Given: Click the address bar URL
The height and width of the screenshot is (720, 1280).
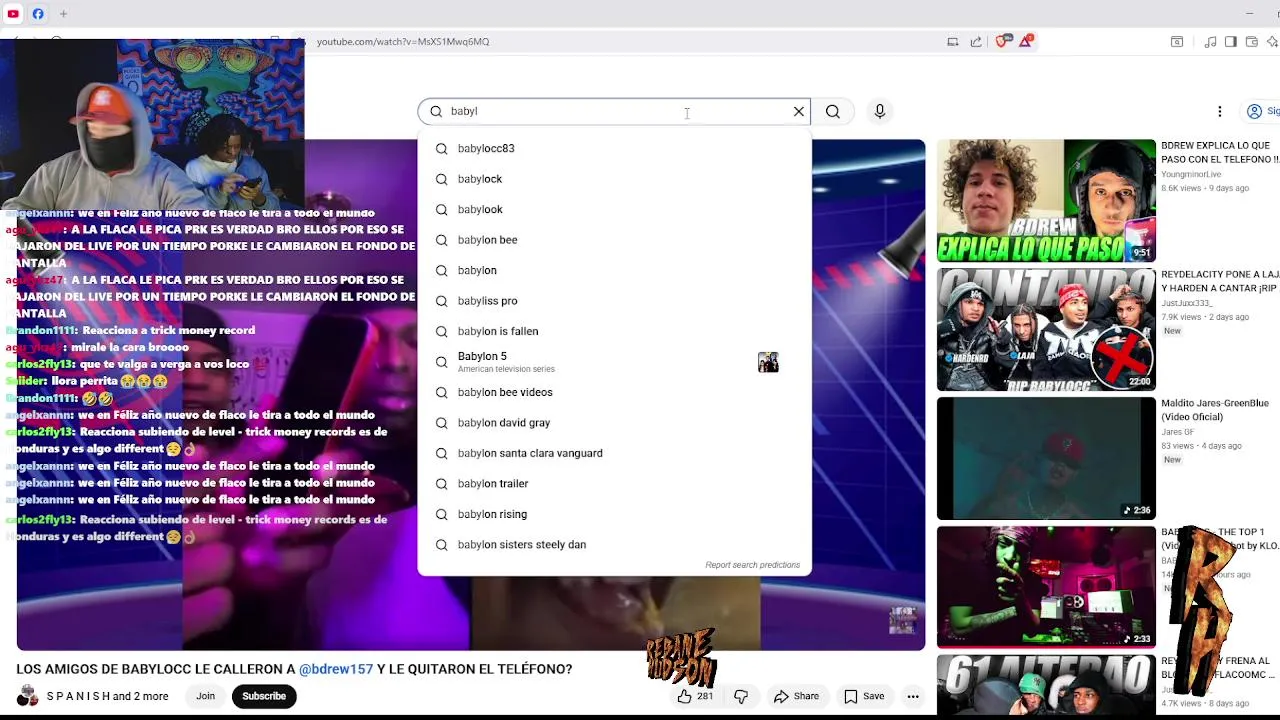Looking at the screenshot, I should click(x=403, y=42).
